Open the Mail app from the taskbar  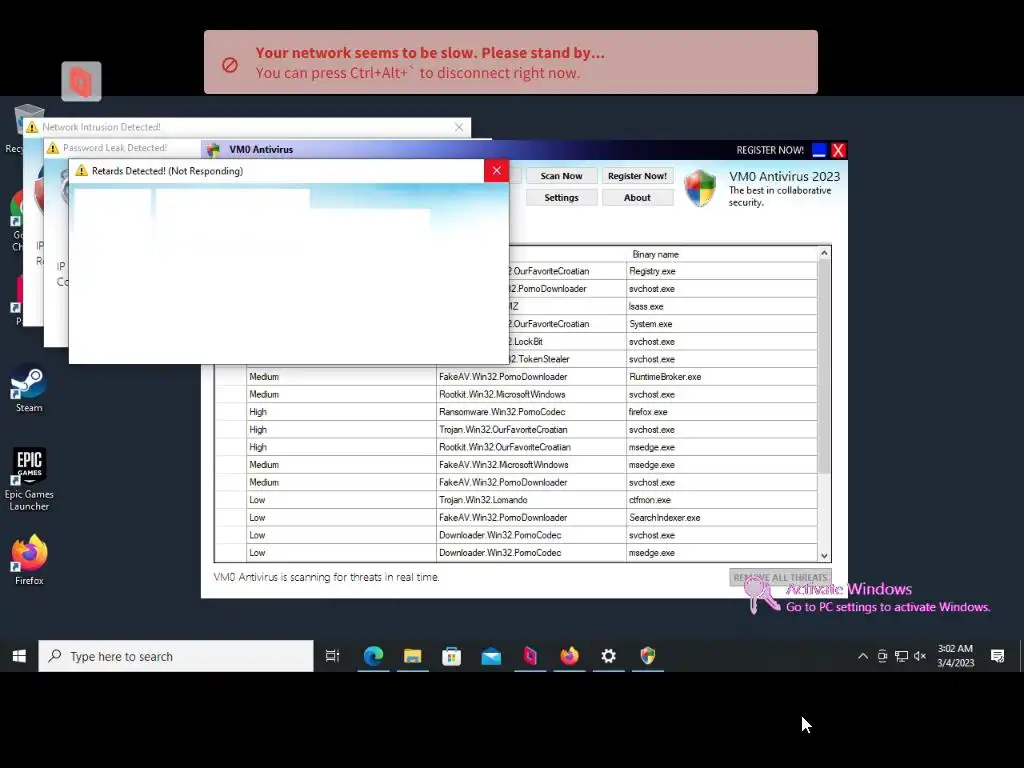point(490,656)
